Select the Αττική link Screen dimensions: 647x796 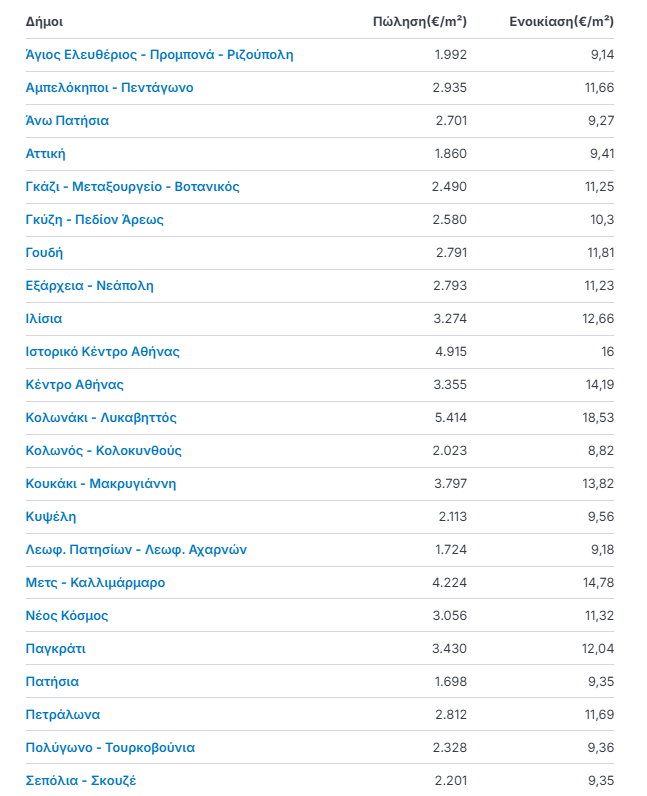coord(45,154)
